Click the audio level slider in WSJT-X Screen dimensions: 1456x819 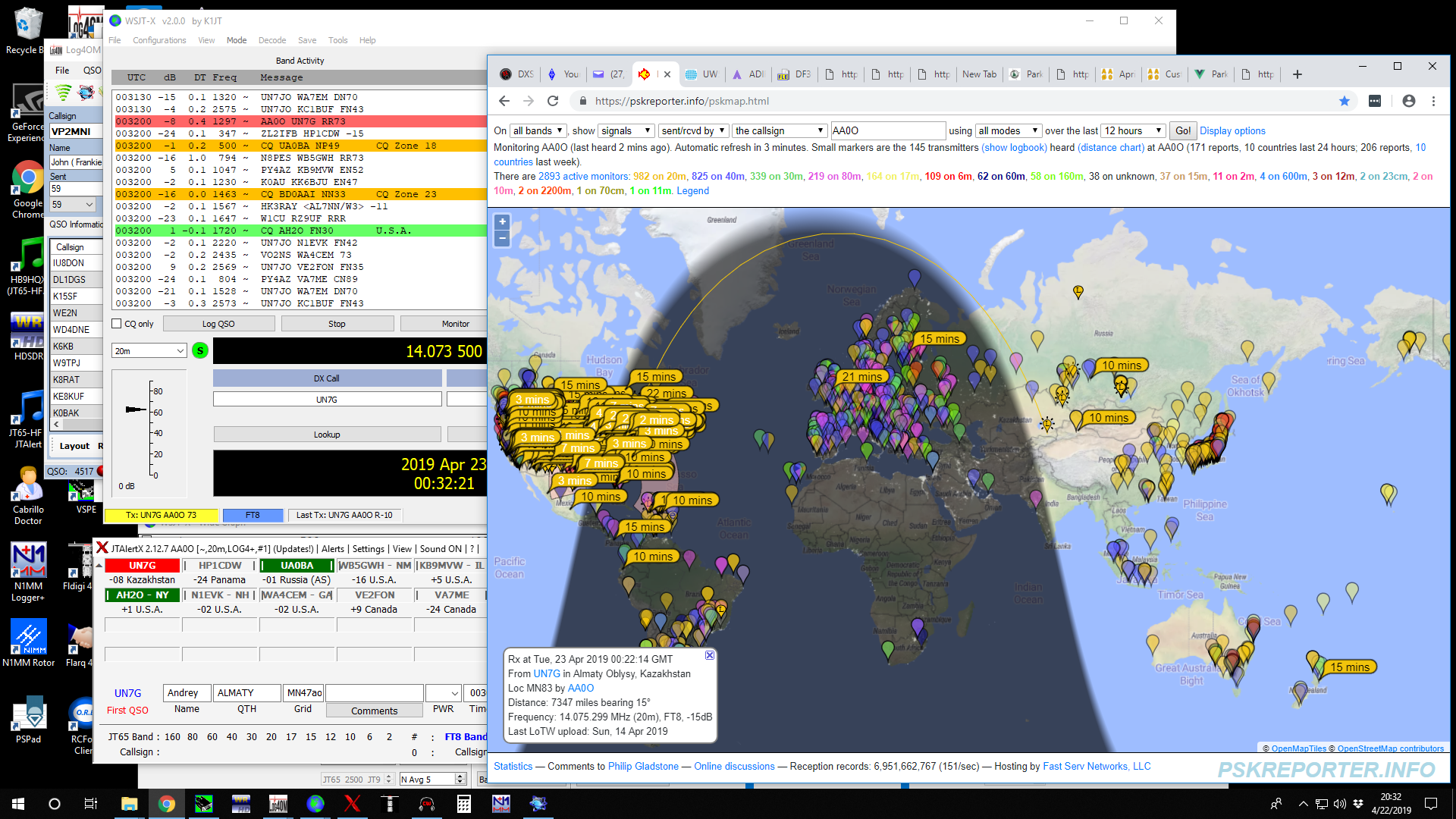point(136,409)
